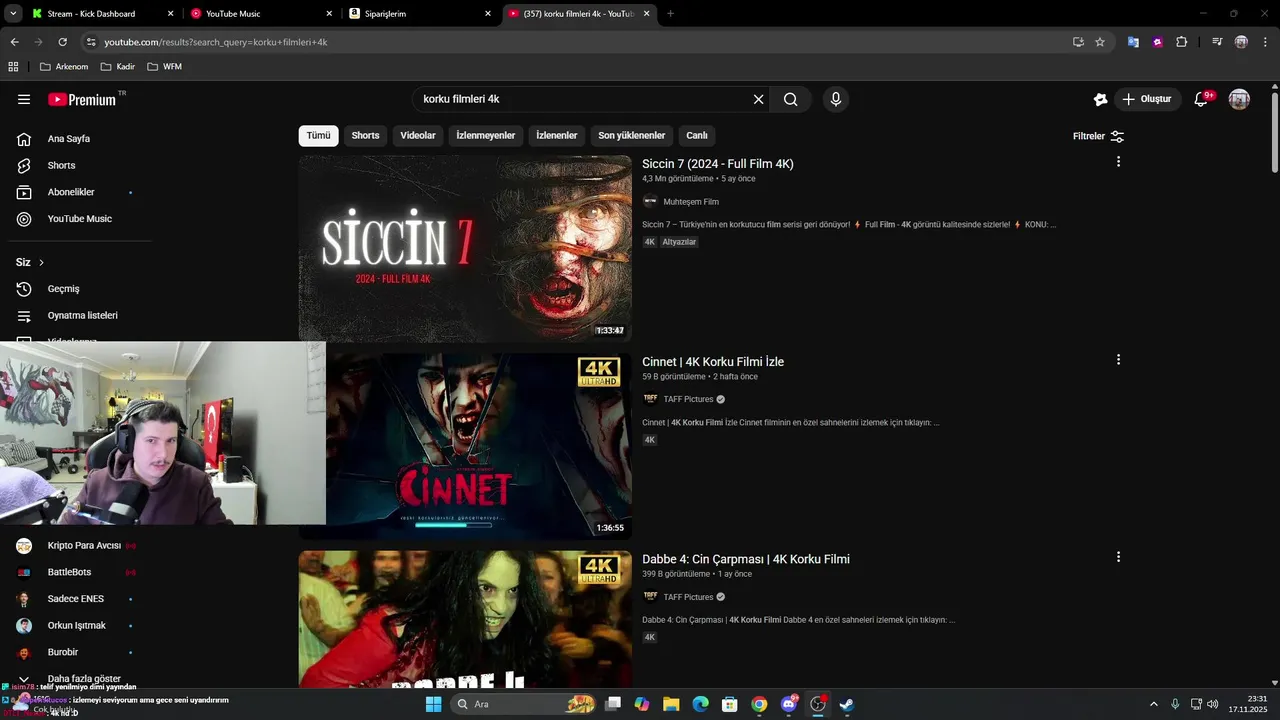Open the Muhteşem Film channel avatar

tap(650, 201)
